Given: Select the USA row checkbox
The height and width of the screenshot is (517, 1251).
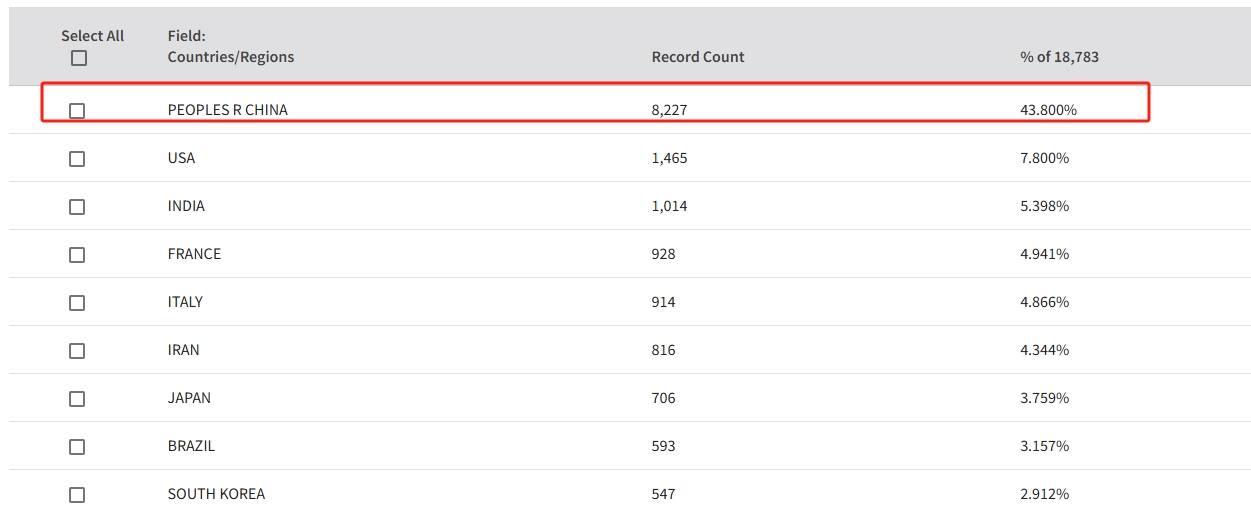Looking at the screenshot, I should [x=77, y=159].
